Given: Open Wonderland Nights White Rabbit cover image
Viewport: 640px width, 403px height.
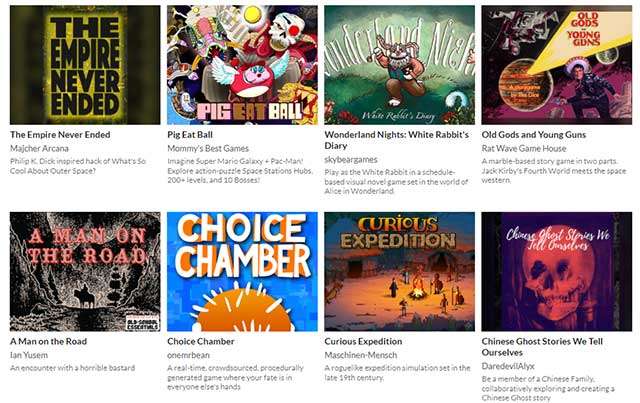Looking at the screenshot, I should click(x=400, y=65).
